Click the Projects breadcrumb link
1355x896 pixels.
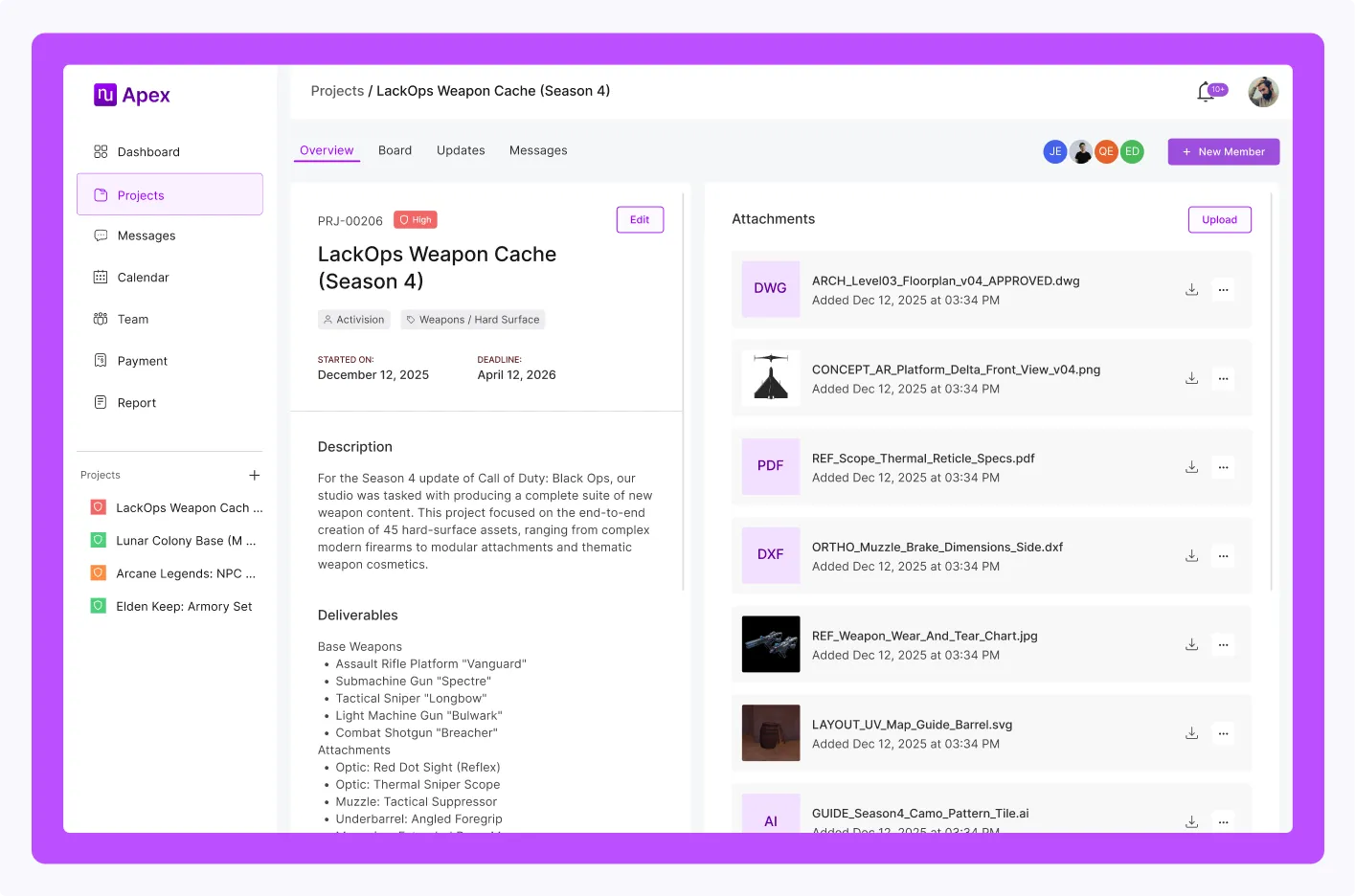337,91
